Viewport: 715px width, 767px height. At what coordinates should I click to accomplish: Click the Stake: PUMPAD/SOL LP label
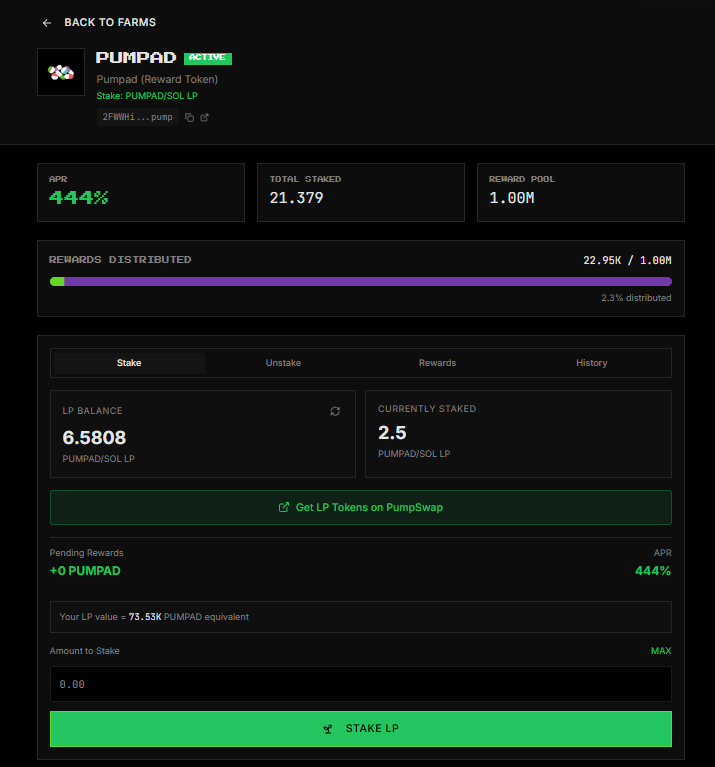147,96
